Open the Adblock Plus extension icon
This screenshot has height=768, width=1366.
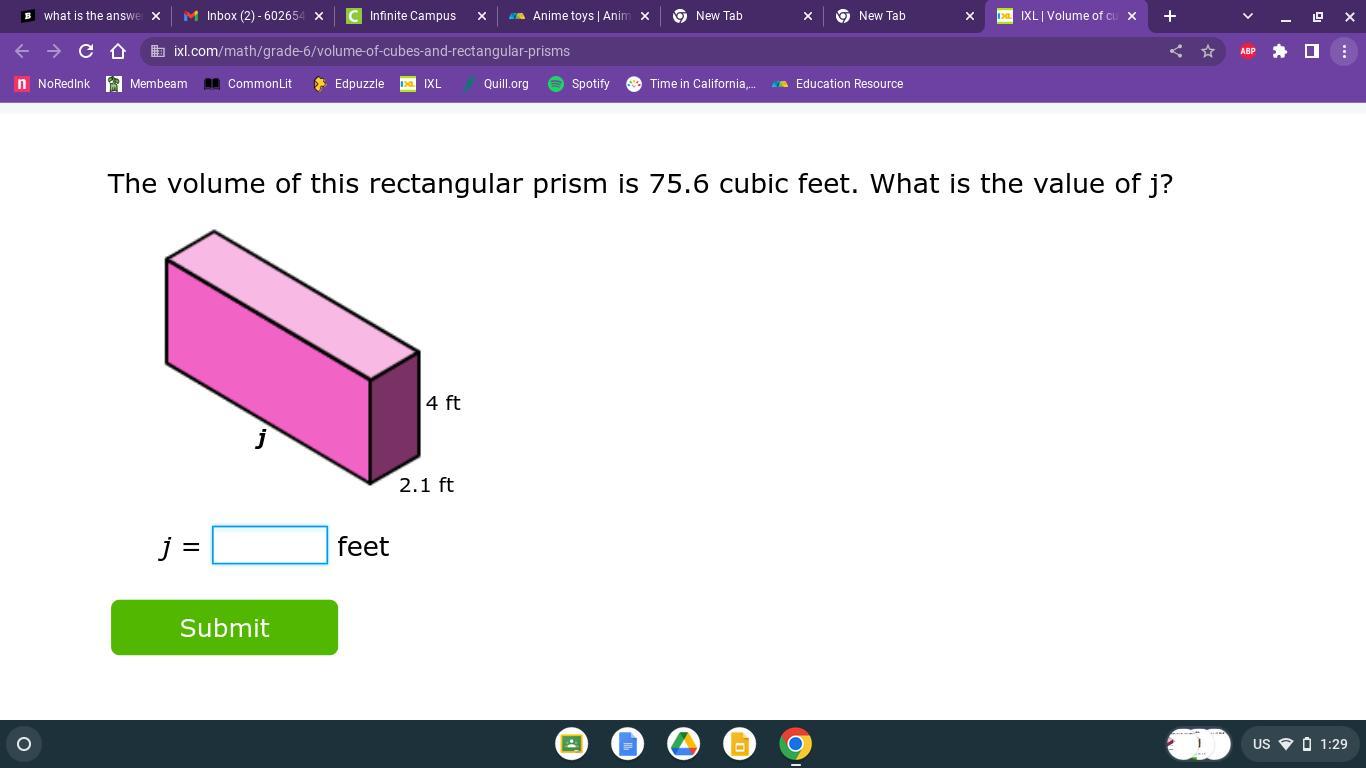pos(1248,51)
